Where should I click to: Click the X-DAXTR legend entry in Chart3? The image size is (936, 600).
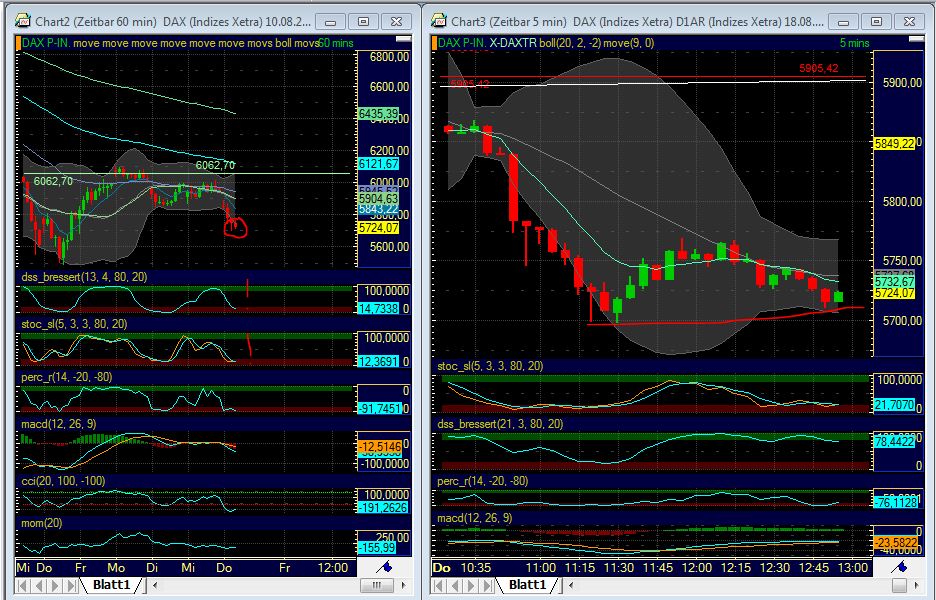(513, 43)
